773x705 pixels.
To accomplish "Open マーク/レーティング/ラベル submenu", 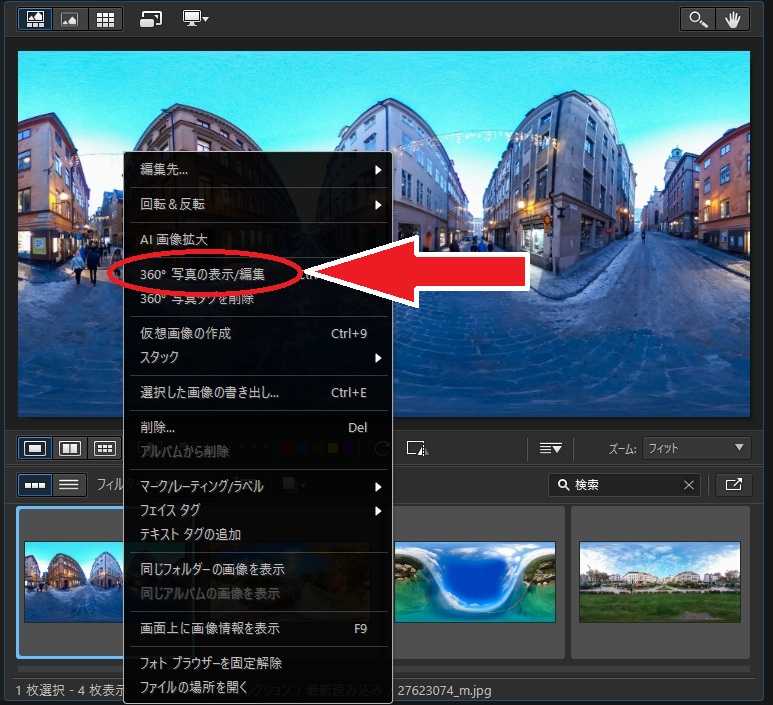I will pyautogui.click(x=258, y=487).
